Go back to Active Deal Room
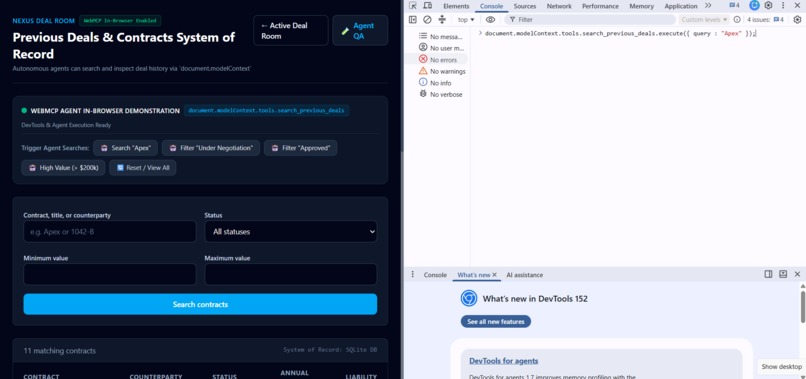 click(x=290, y=30)
